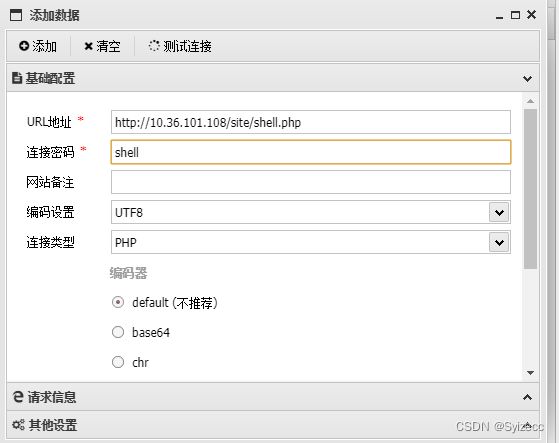Viewport: 559px width, 443px height.
Task: Collapse the 基础配置 section chevron
Action: pyautogui.click(x=528, y=78)
